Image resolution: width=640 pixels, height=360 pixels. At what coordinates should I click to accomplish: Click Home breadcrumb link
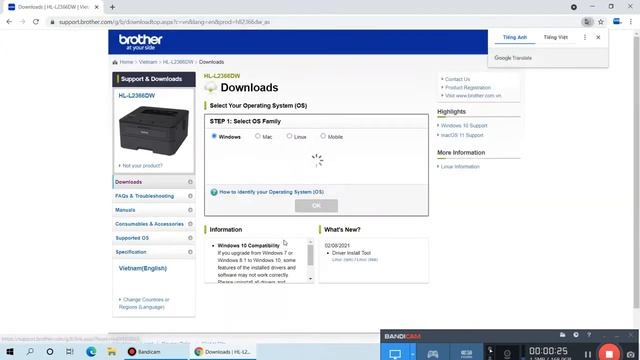coord(126,62)
